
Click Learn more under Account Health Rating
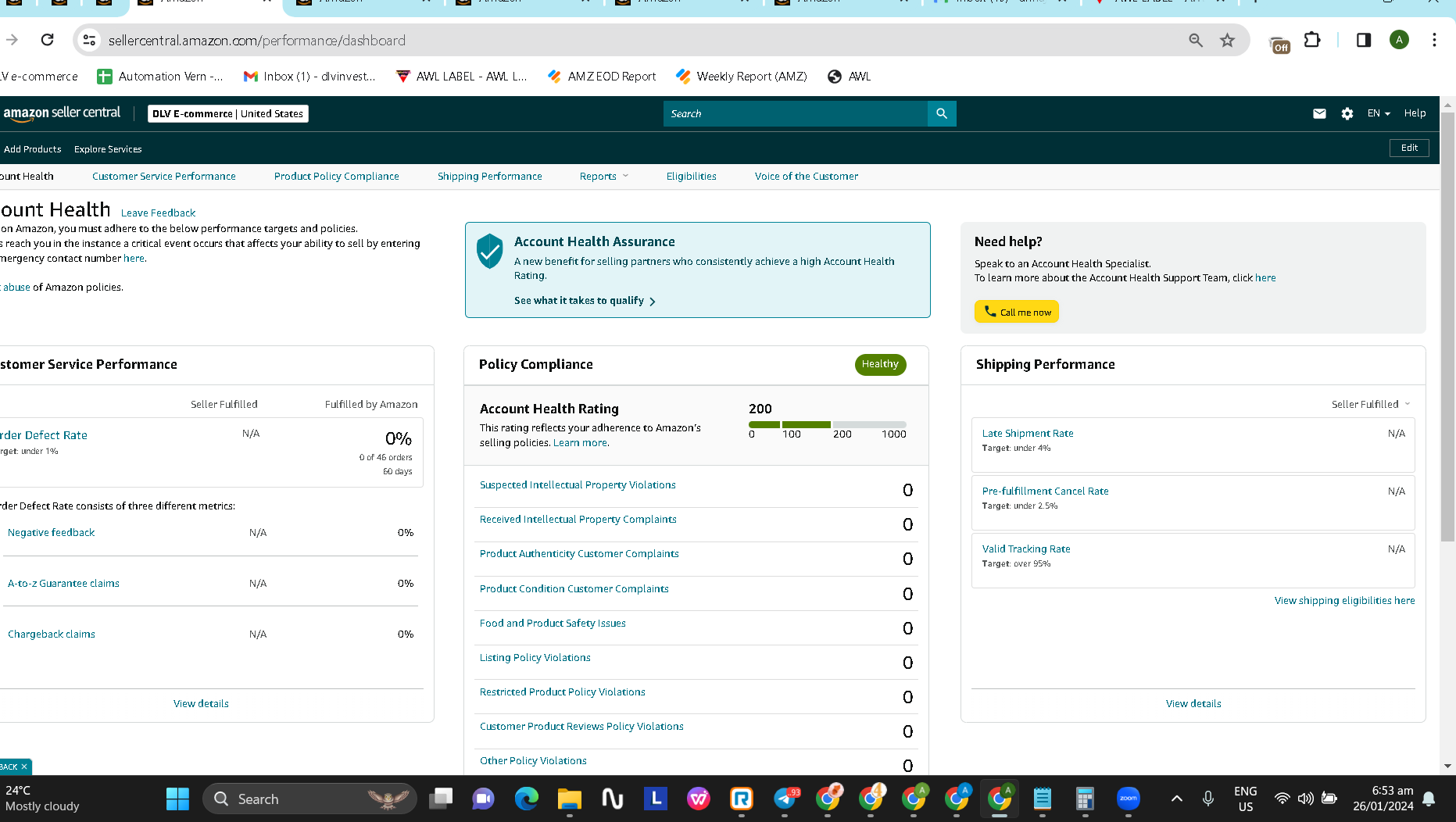(x=580, y=443)
